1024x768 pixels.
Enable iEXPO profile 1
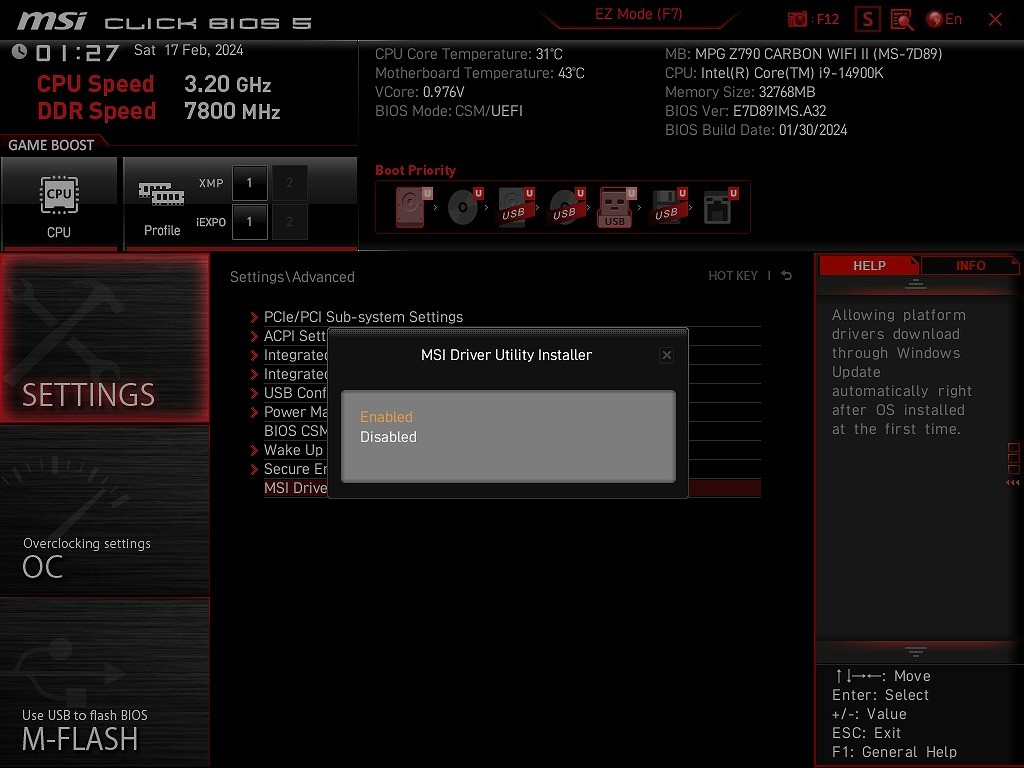(x=249, y=222)
